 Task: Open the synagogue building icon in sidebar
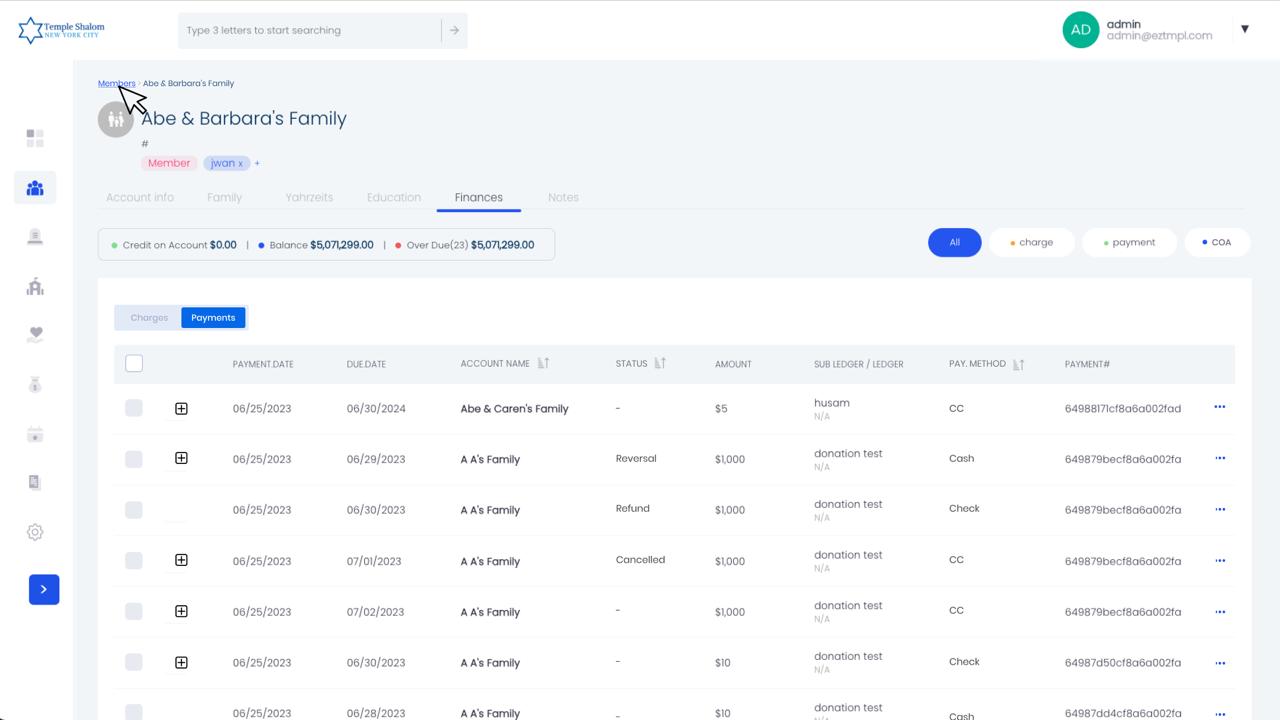(35, 287)
